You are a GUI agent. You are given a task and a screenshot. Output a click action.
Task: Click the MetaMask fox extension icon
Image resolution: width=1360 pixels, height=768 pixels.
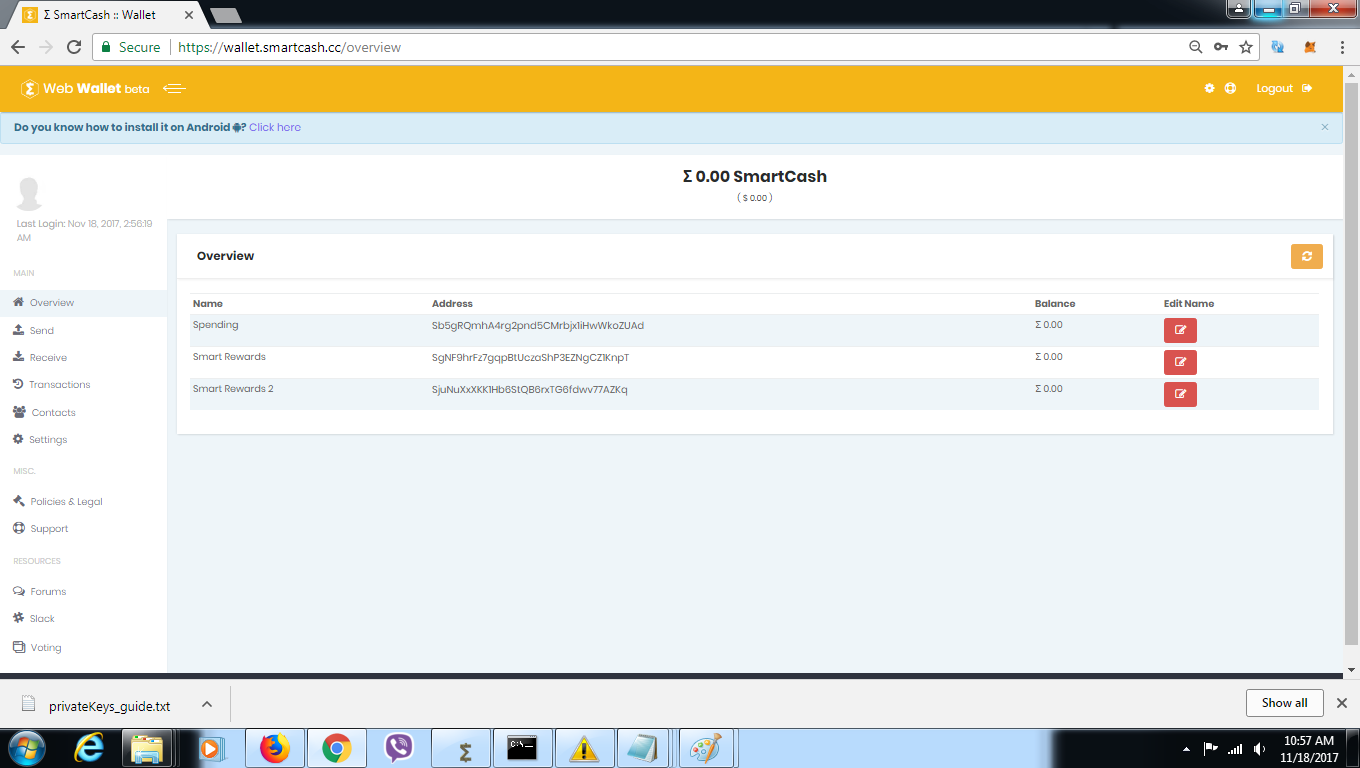1310,47
